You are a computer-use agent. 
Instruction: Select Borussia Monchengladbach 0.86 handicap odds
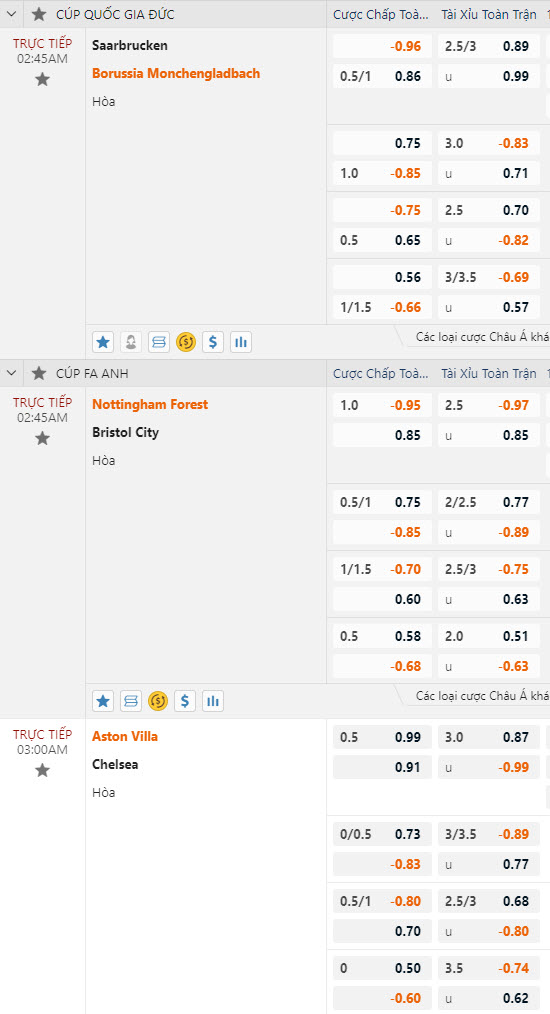tap(382, 76)
